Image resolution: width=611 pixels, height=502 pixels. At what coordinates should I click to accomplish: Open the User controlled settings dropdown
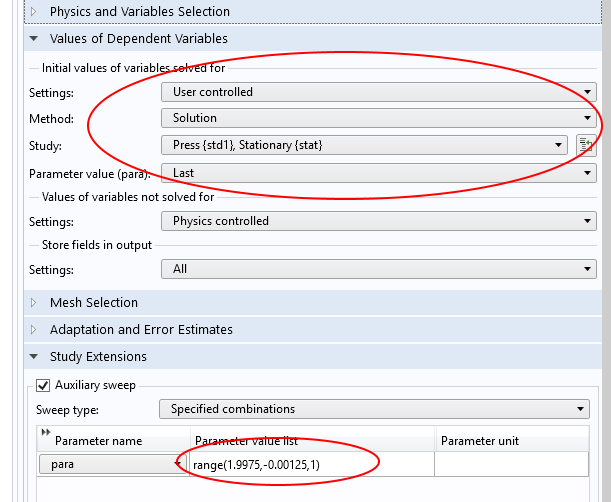pyautogui.click(x=378, y=92)
